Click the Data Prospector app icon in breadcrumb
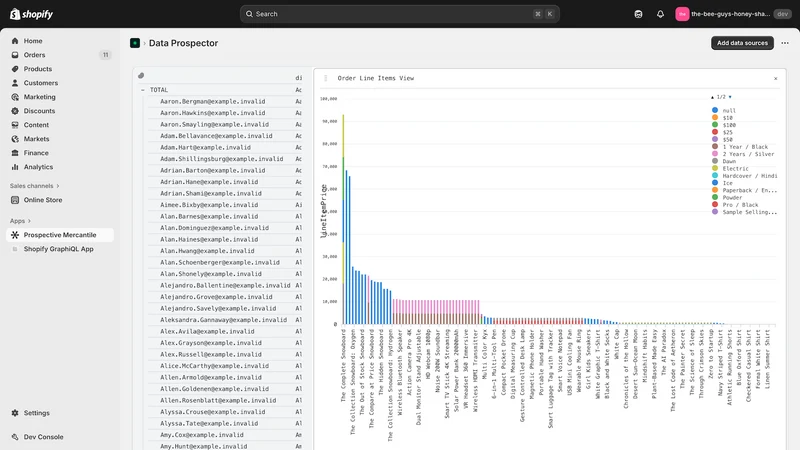800x450 pixels. (135, 43)
